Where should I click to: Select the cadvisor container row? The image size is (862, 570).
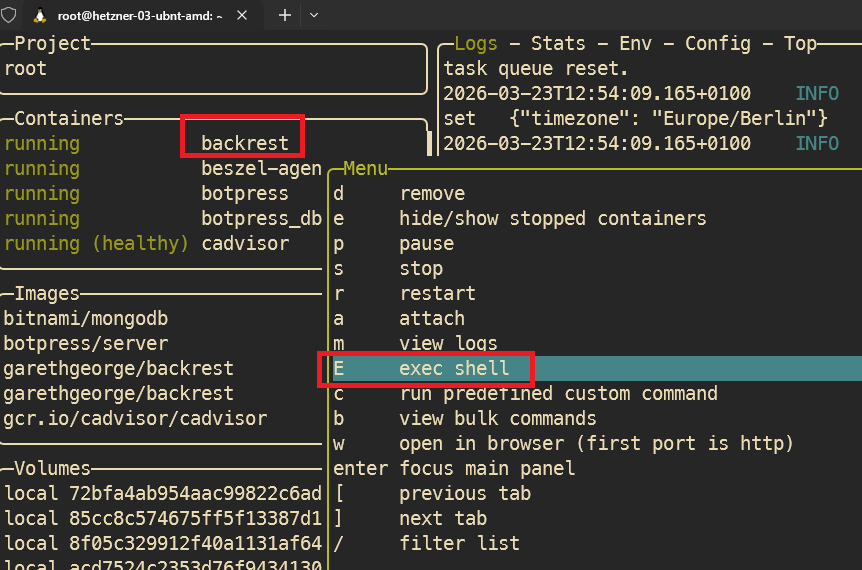(x=244, y=243)
